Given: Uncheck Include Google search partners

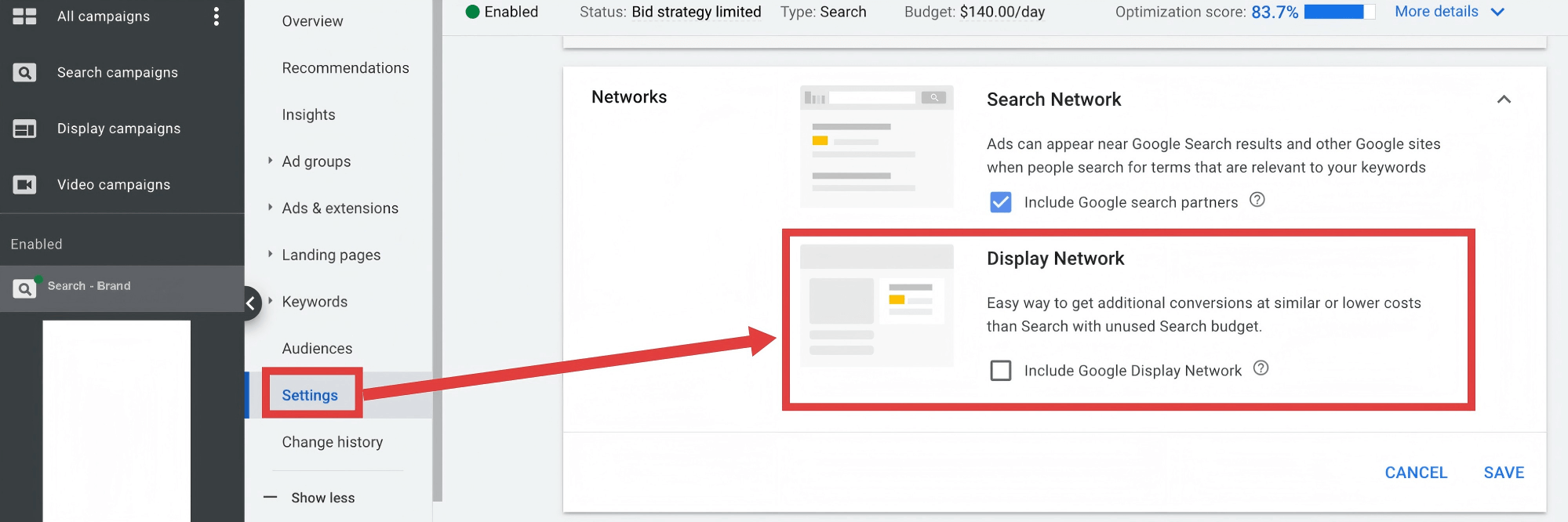Looking at the screenshot, I should [x=1000, y=202].
